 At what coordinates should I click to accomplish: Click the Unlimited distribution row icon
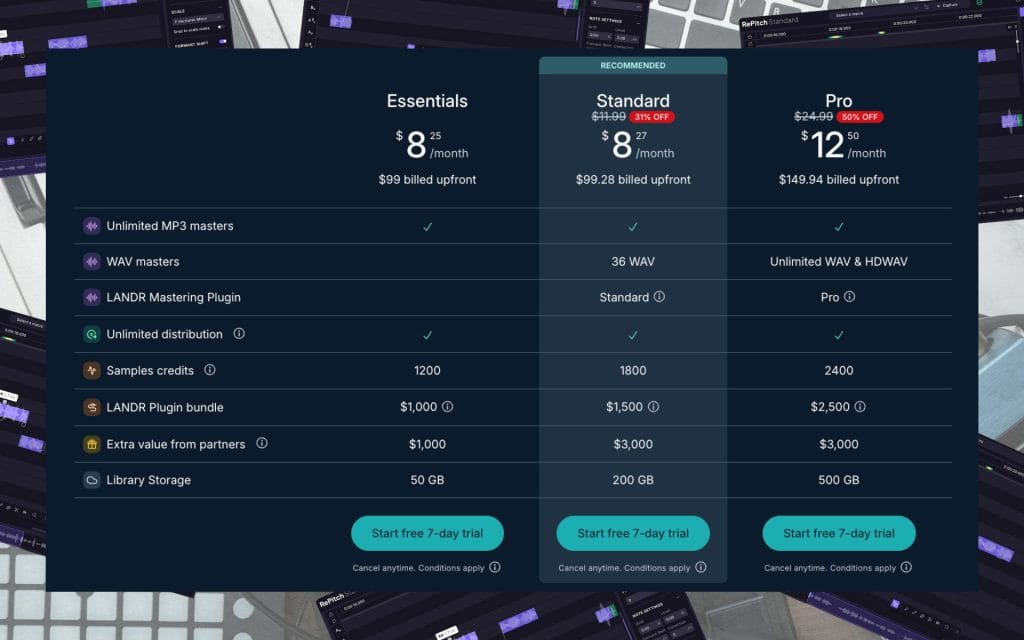tap(92, 335)
